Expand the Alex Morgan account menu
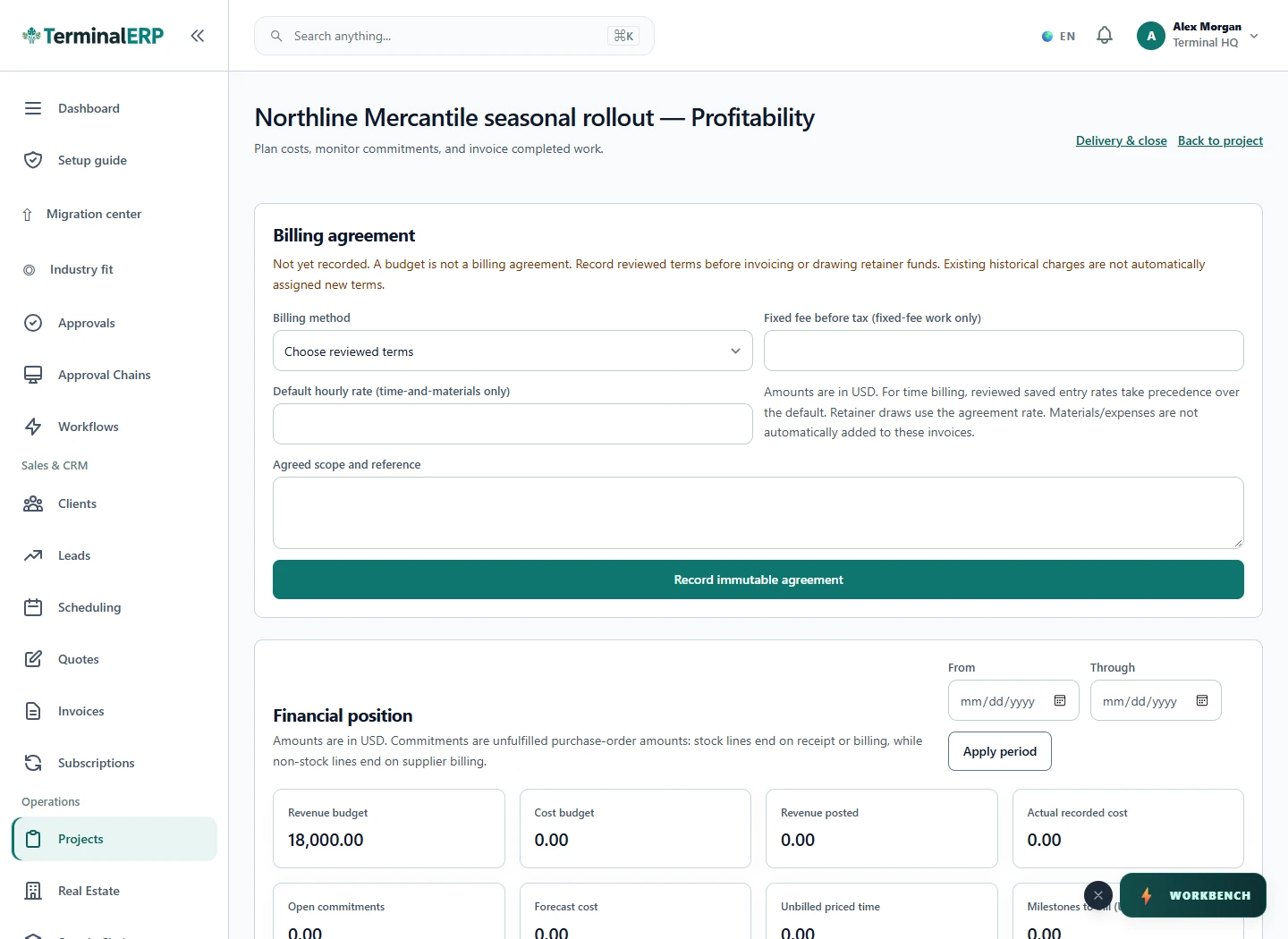The height and width of the screenshot is (939, 1288). [1199, 36]
